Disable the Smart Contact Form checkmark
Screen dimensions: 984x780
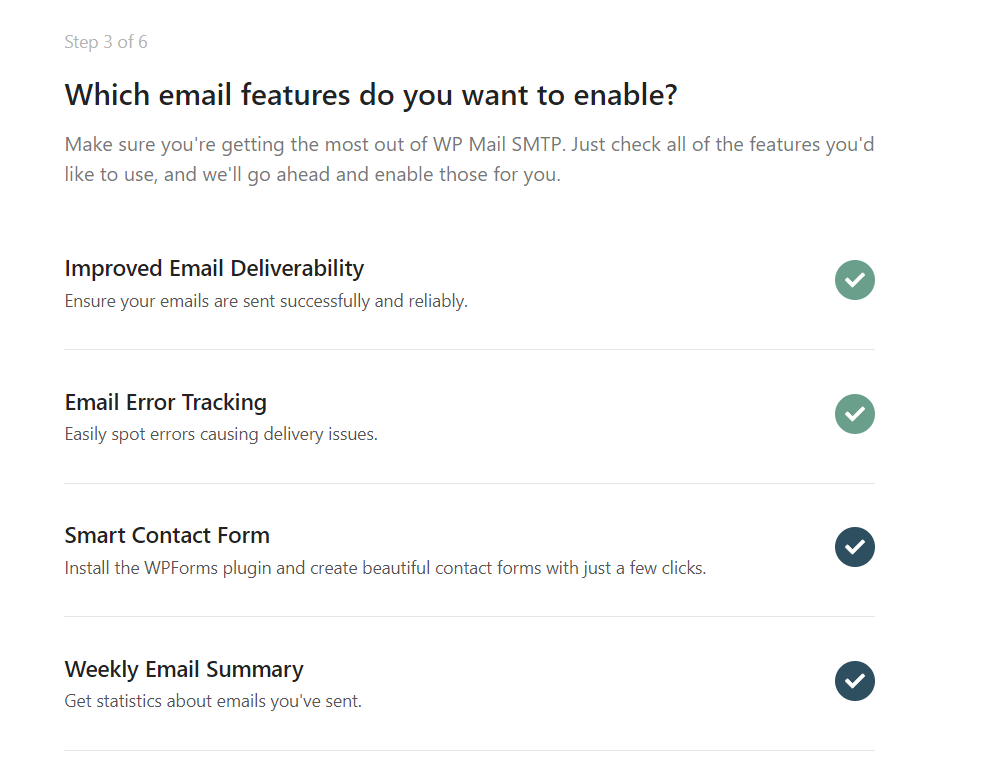pos(854,547)
